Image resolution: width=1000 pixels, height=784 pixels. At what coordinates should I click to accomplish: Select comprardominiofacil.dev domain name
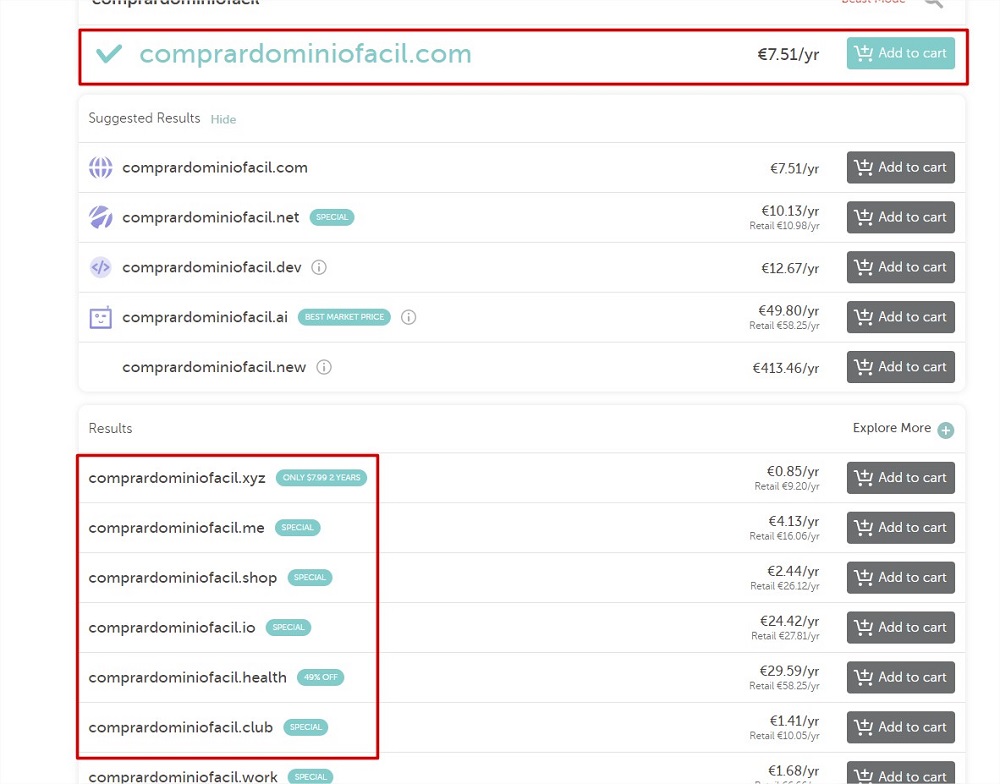pos(212,267)
